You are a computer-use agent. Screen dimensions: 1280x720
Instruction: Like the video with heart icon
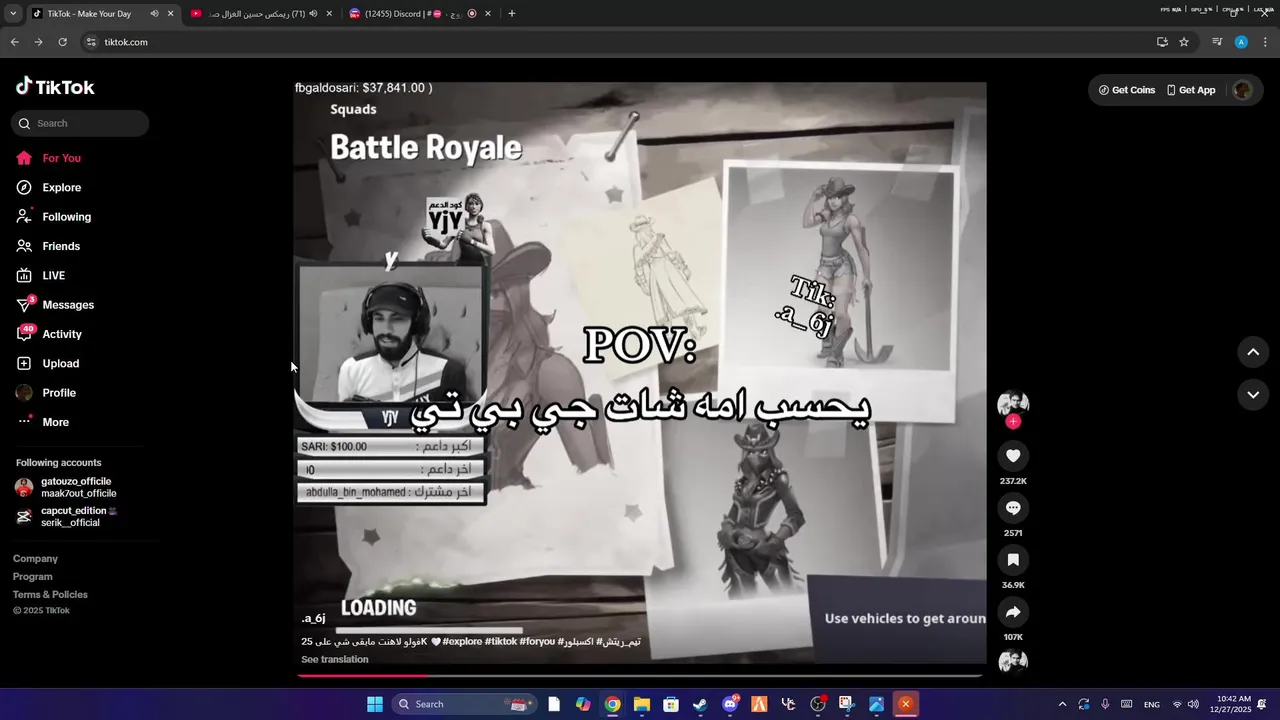(x=1013, y=456)
